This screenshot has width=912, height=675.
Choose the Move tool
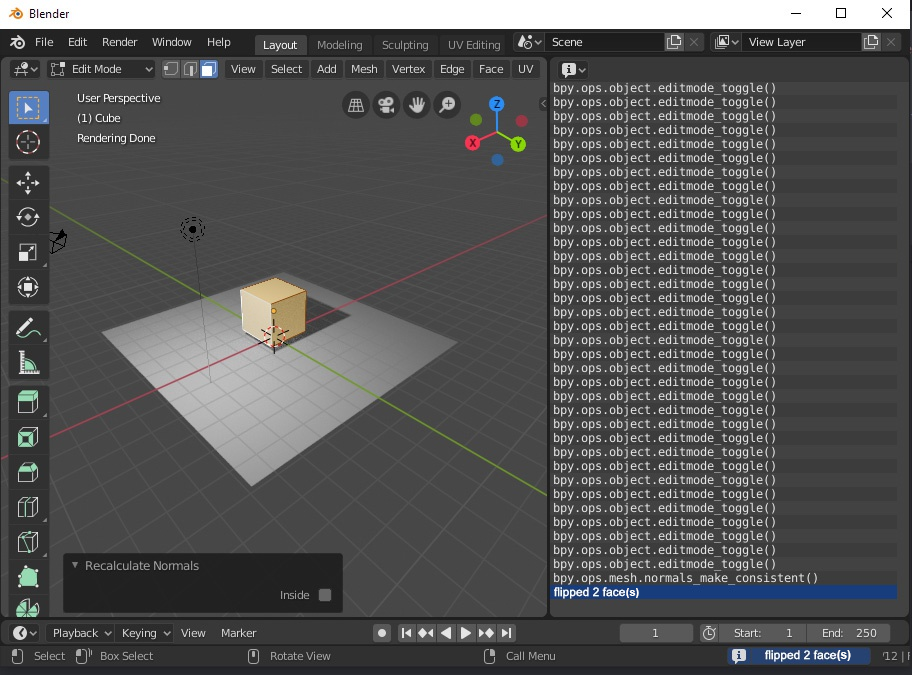28,183
